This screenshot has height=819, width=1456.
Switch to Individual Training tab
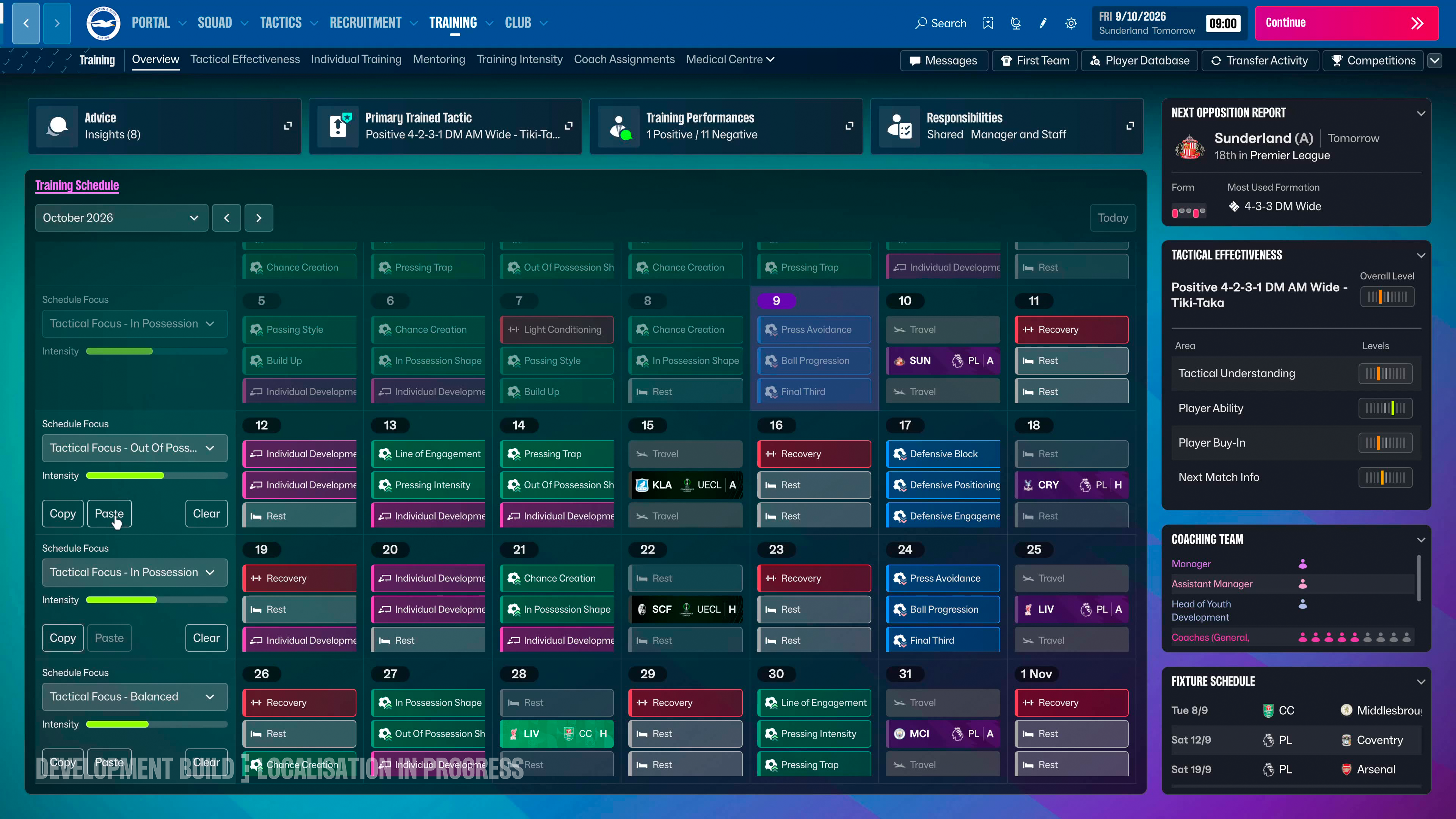356,60
